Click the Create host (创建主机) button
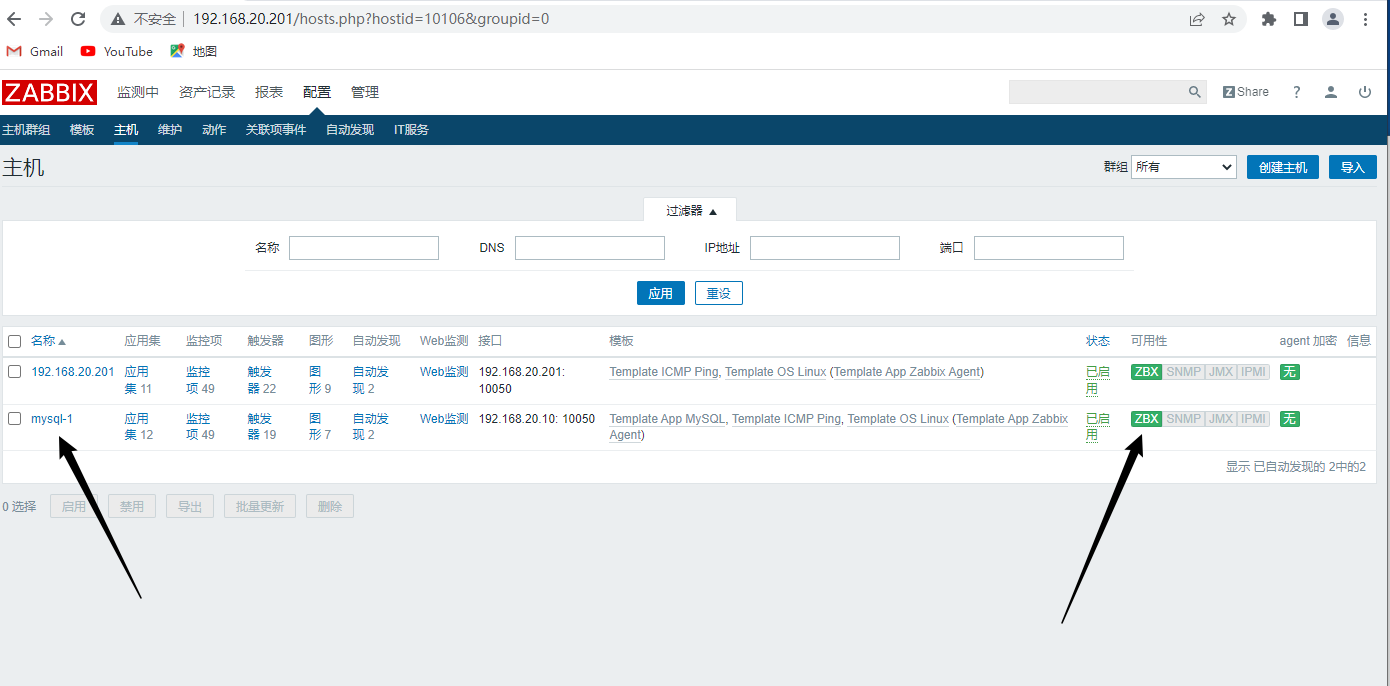 pyautogui.click(x=1282, y=167)
